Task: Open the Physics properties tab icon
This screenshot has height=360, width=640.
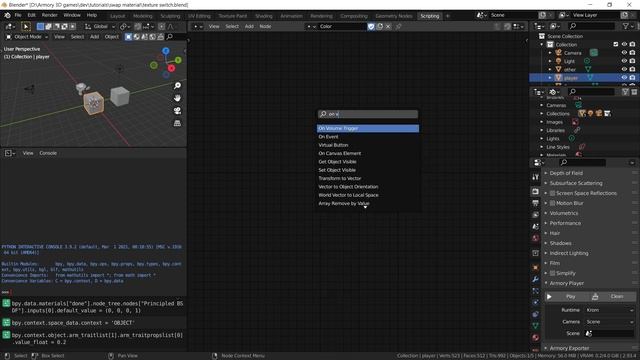Action: pyautogui.click(x=536, y=303)
